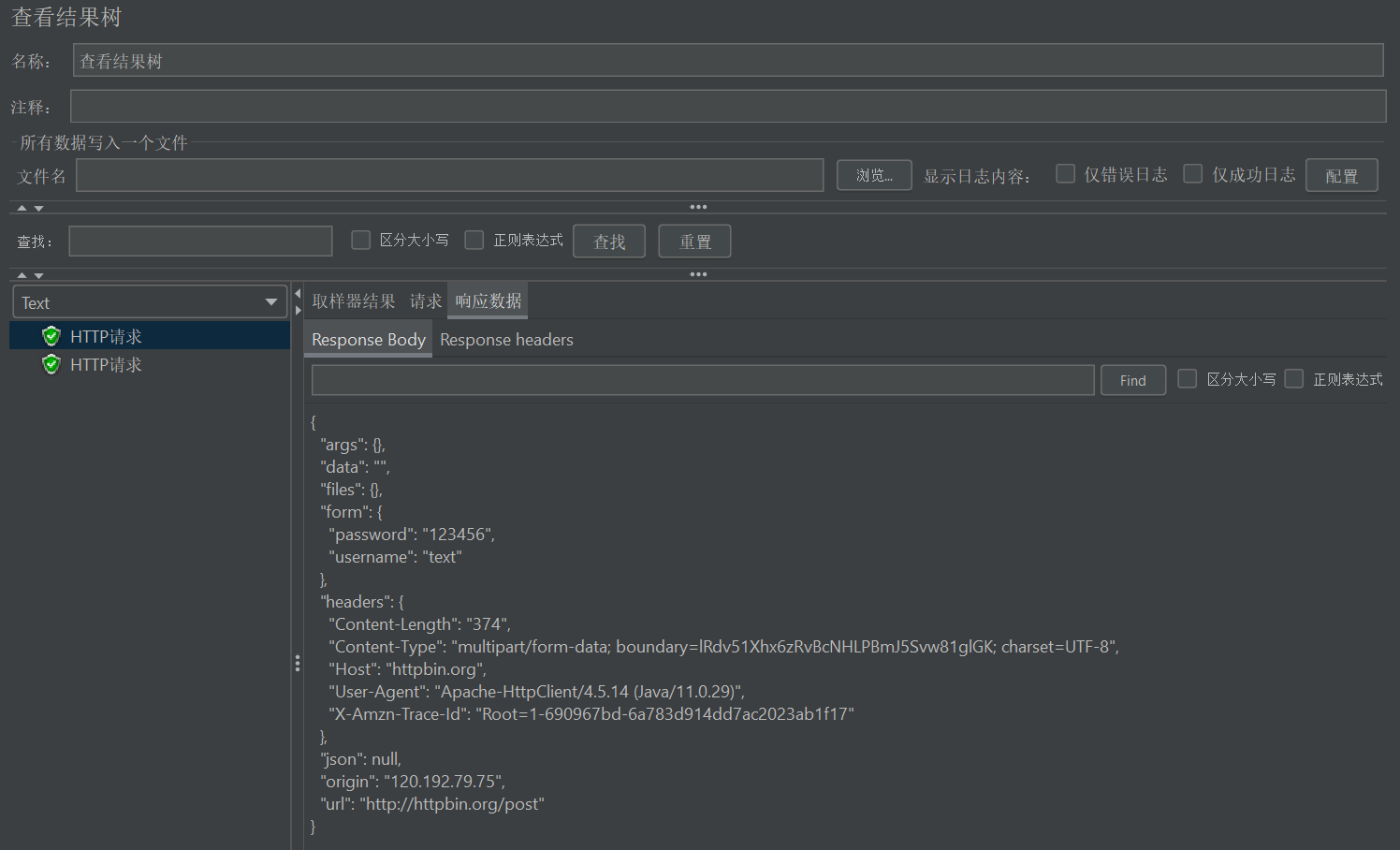Click the Find button in response panel

(x=1133, y=380)
